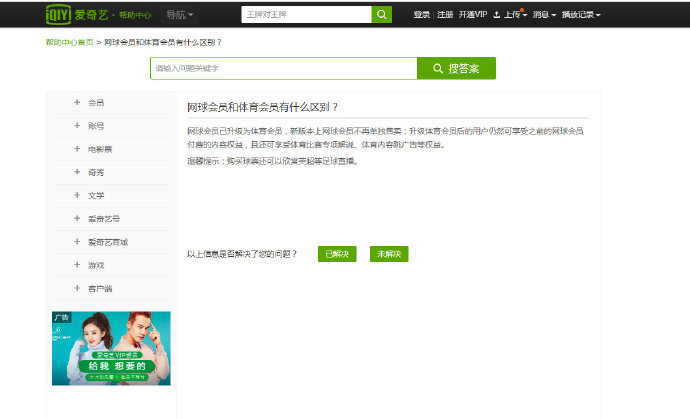Click the 开通VIP link
Screen dimensions: 690x419
coord(473,15)
